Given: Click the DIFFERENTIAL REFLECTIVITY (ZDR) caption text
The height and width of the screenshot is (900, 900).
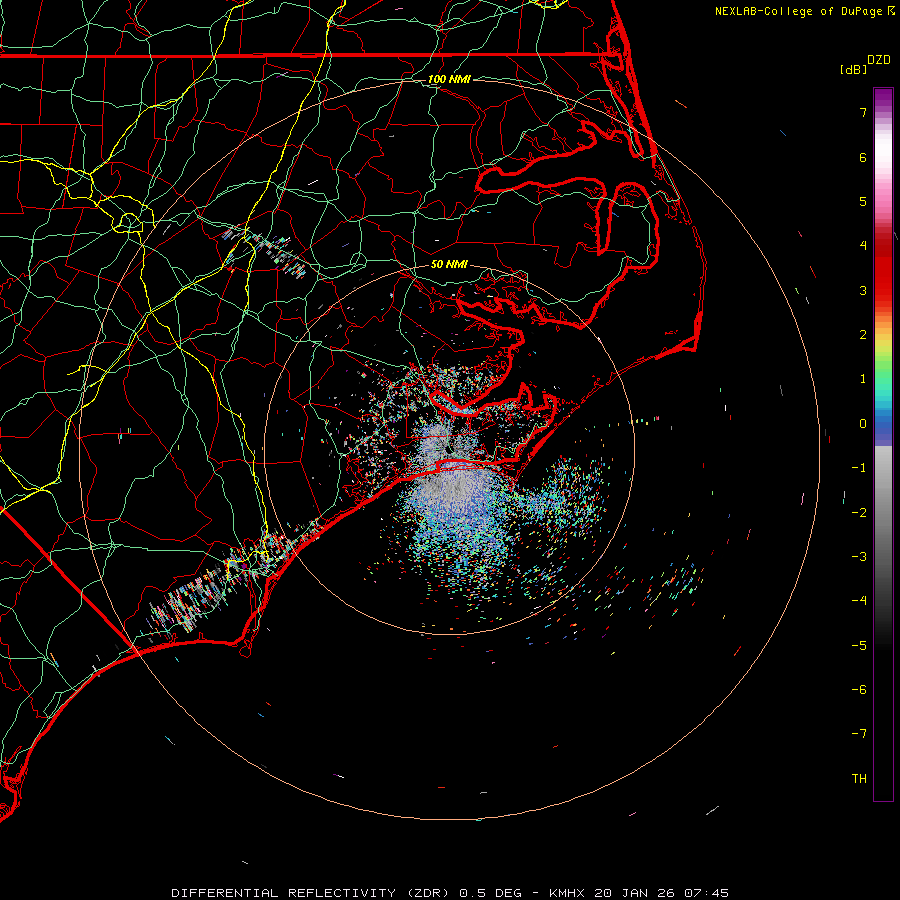Looking at the screenshot, I should pos(312,893).
